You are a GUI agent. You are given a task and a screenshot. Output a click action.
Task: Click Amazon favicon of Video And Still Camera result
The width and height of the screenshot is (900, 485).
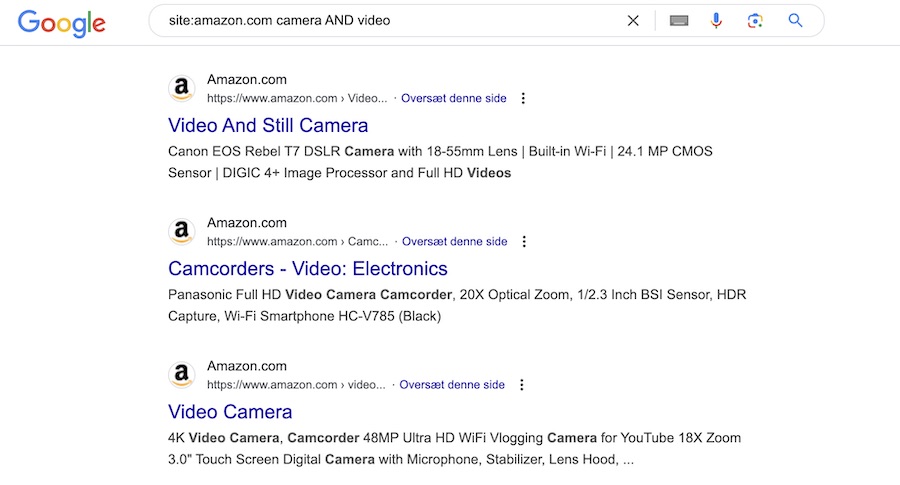point(181,88)
